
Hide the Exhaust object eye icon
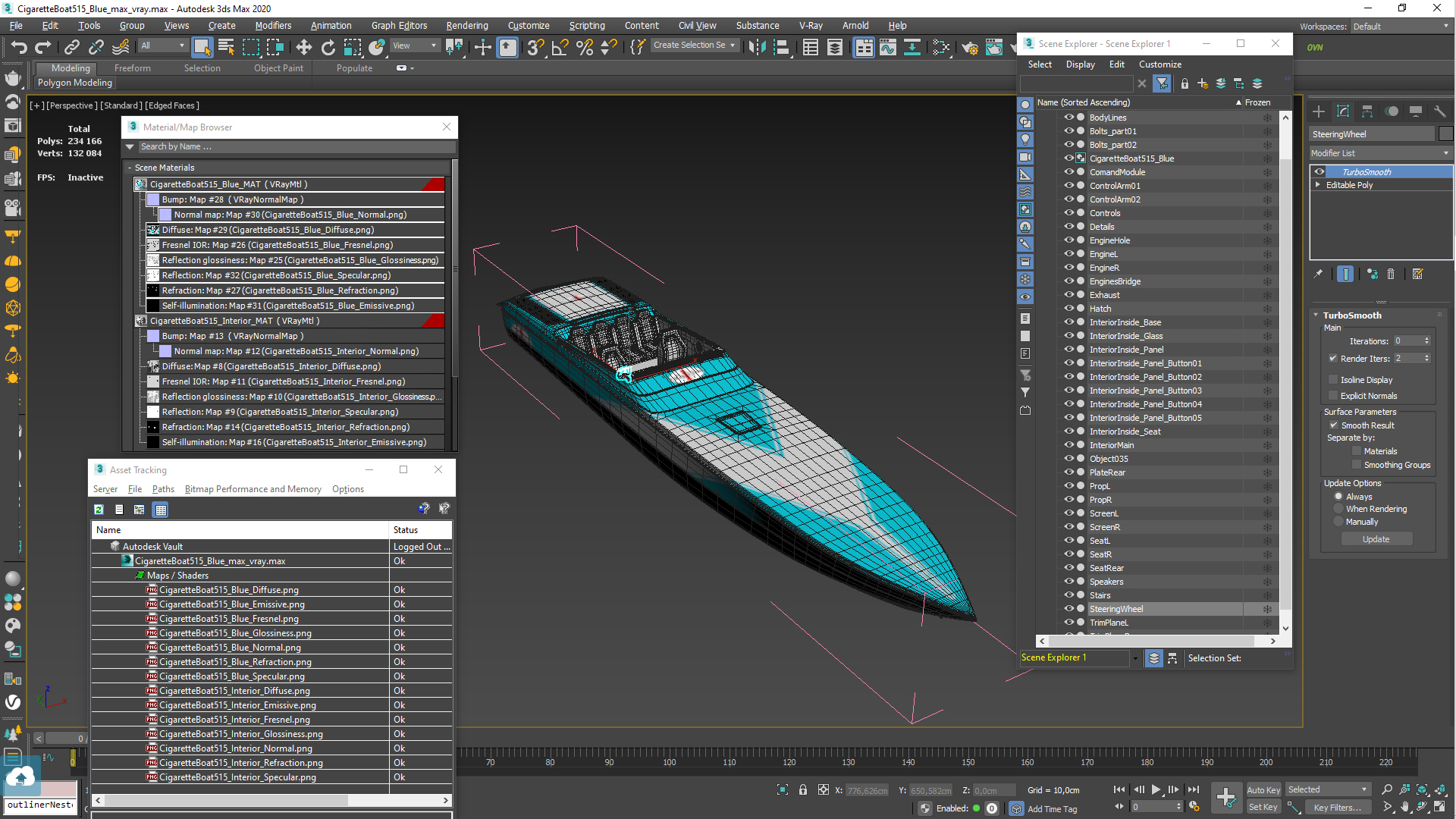coord(1068,295)
